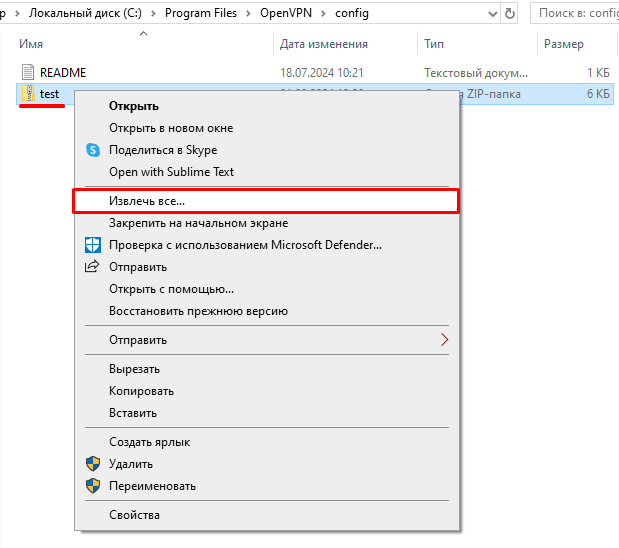Sort files by the Дата изменения column
Screen dimensions: 619x548
click(324, 44)
